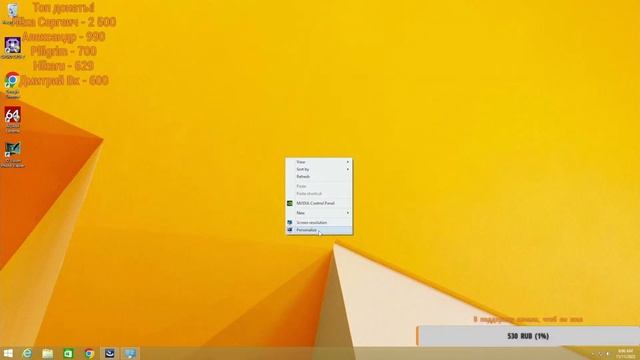The image size is (640, 360).
Task: Open Internet Explorer from taskbar
Action: coord(27,353)
